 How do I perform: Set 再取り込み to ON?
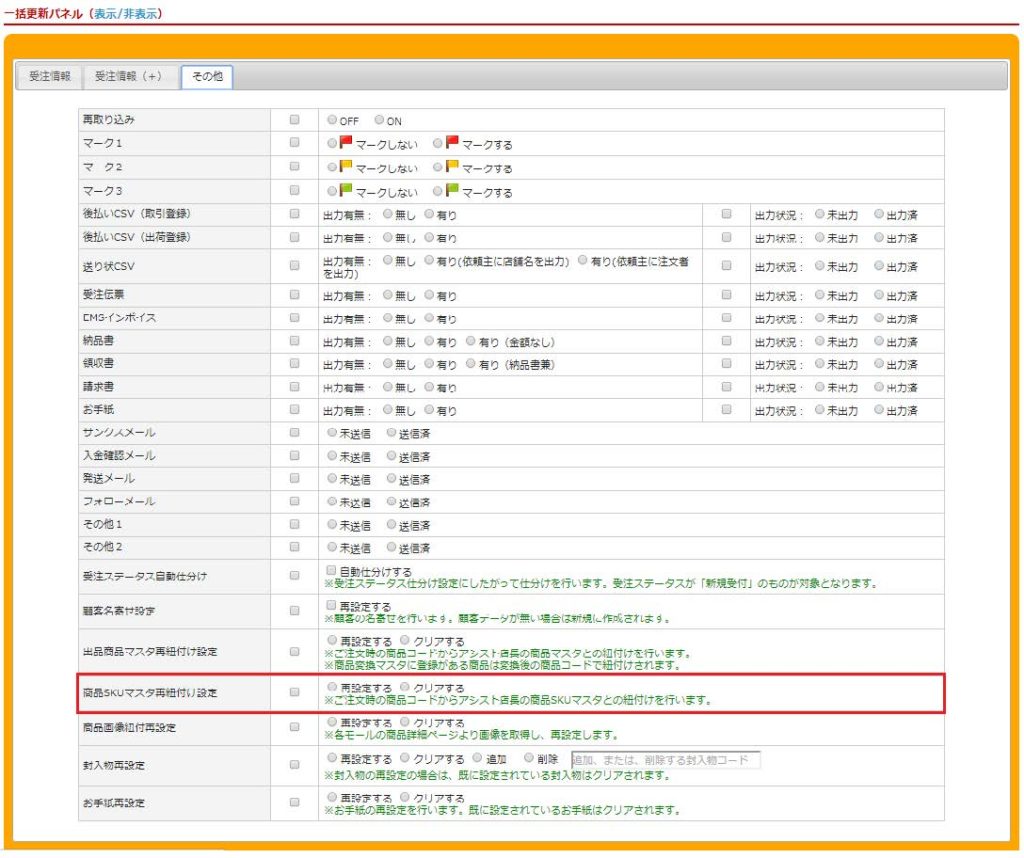380,120
